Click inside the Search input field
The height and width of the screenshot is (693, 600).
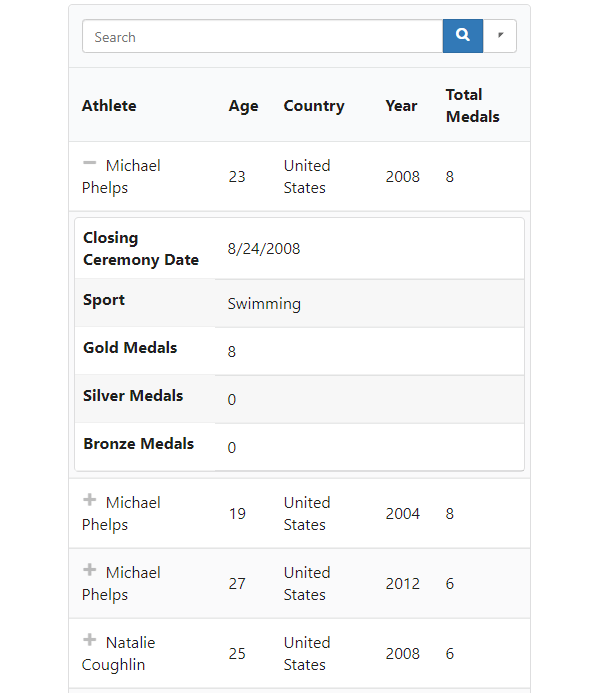pos(262,37)
